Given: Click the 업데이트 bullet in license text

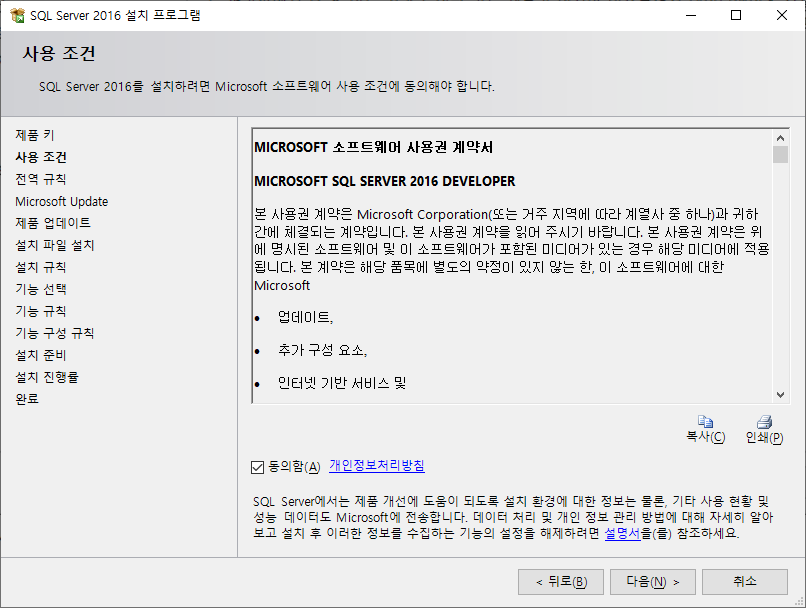Looking at the screenshot, I should coord(305,317).
